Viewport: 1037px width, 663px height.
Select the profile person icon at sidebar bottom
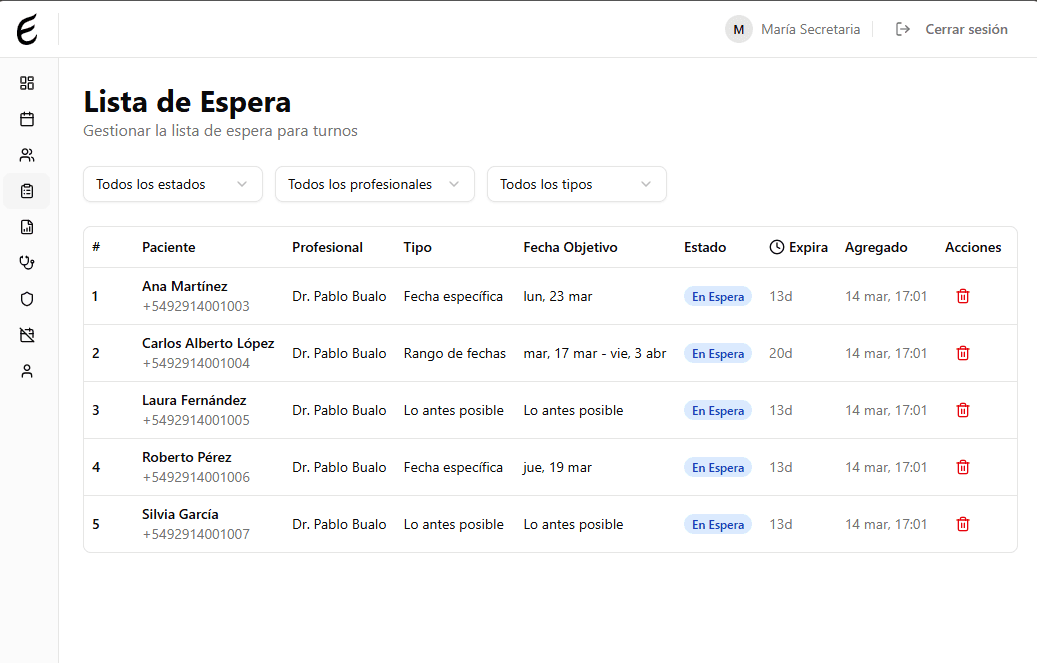[x=27, y=371]
